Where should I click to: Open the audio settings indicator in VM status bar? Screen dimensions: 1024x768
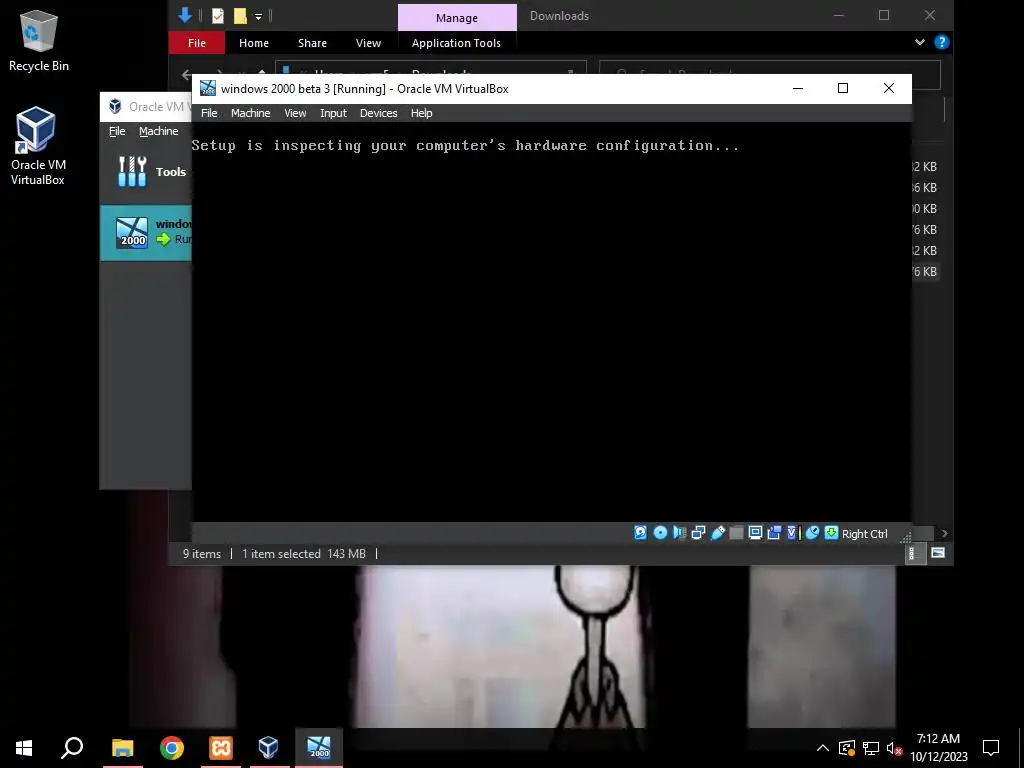point(679,533)
